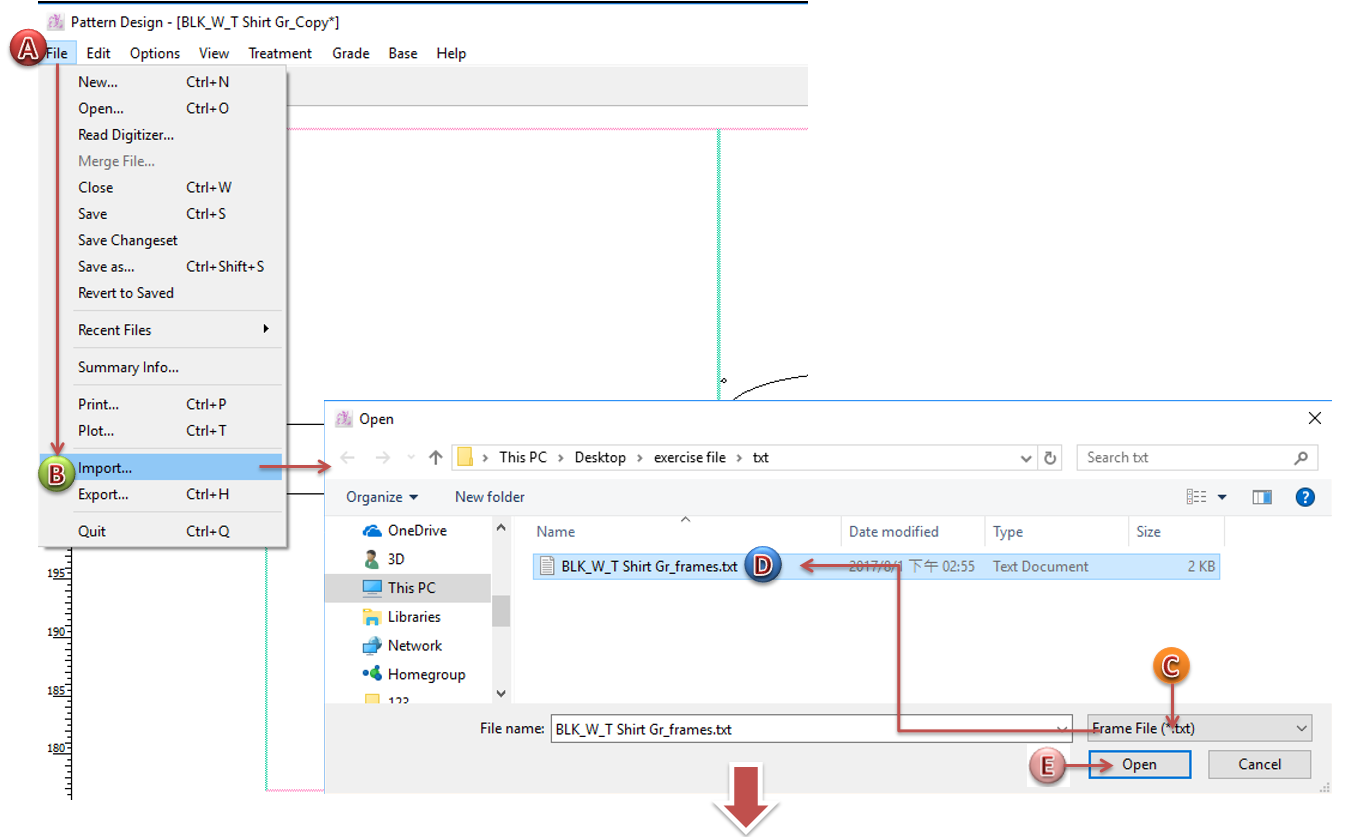Screen dimensions: 1355x837
Task: Click the Search txt field
Action: pos(1185,458)
